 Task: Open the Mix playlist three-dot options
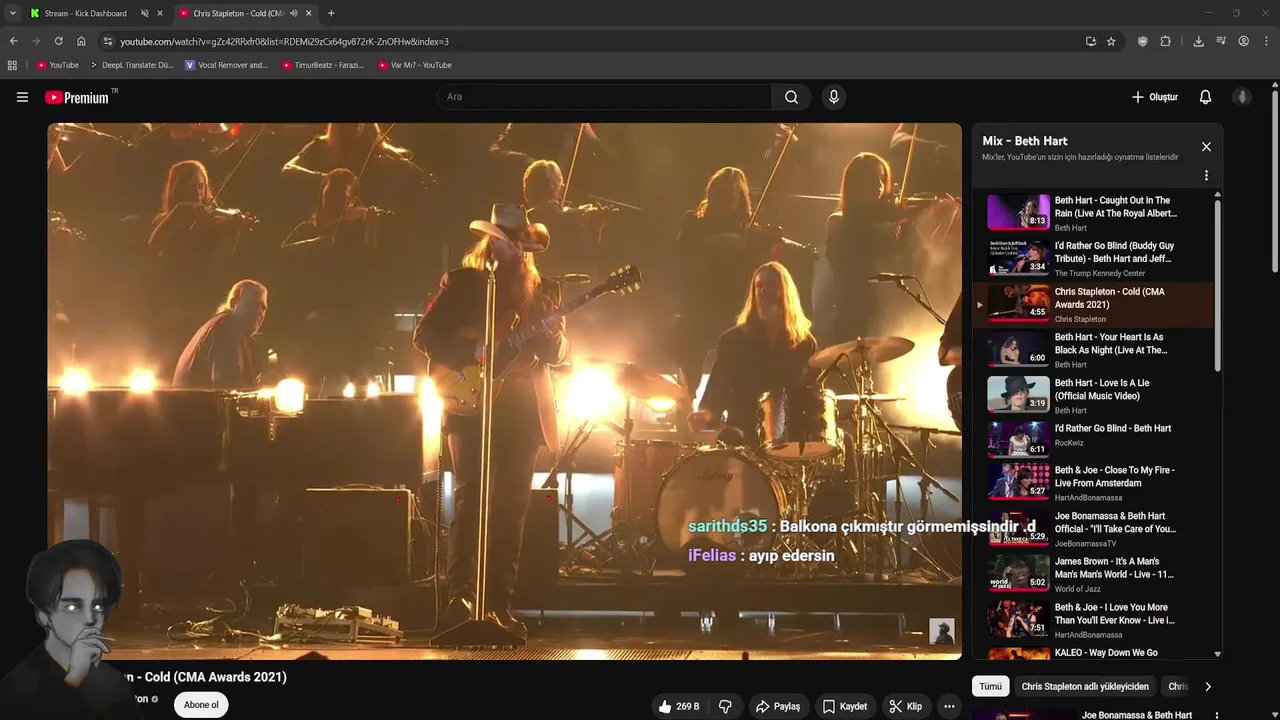click(1206, 175)
